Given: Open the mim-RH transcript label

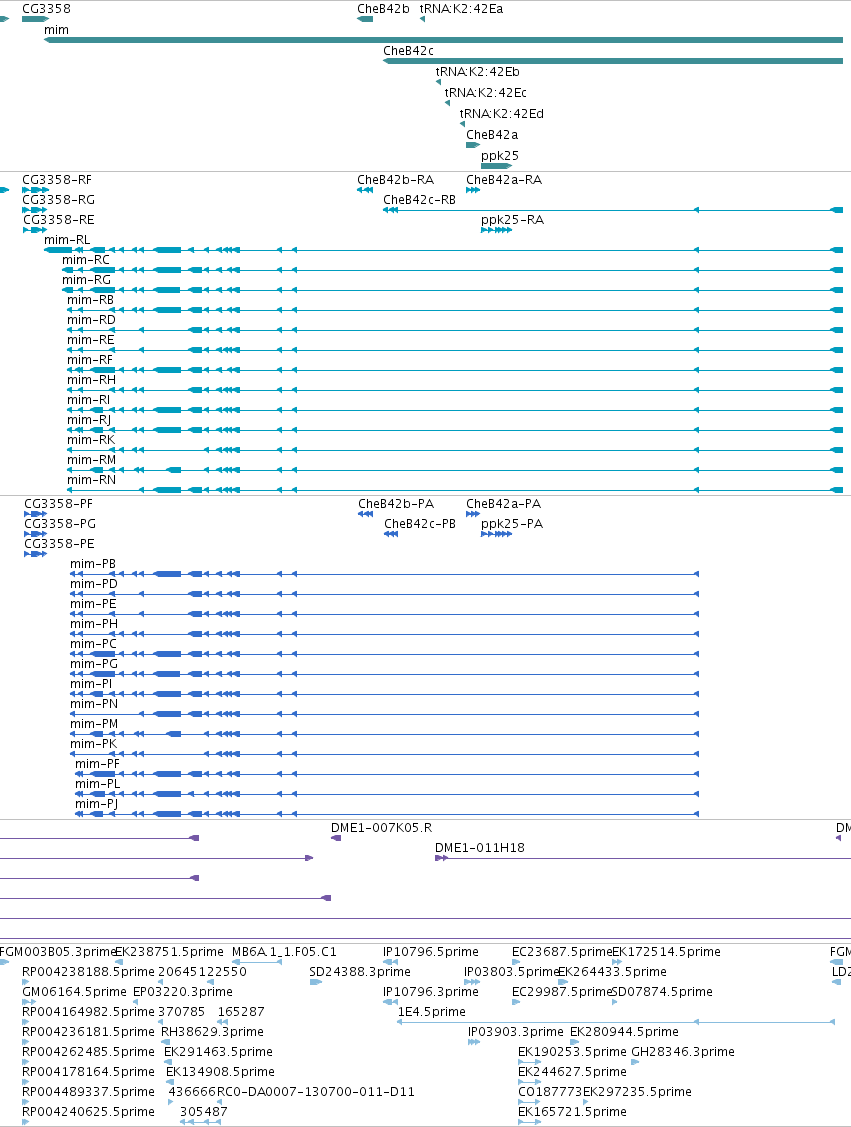Looking at the screenshot, I should (x=91, y=380).
